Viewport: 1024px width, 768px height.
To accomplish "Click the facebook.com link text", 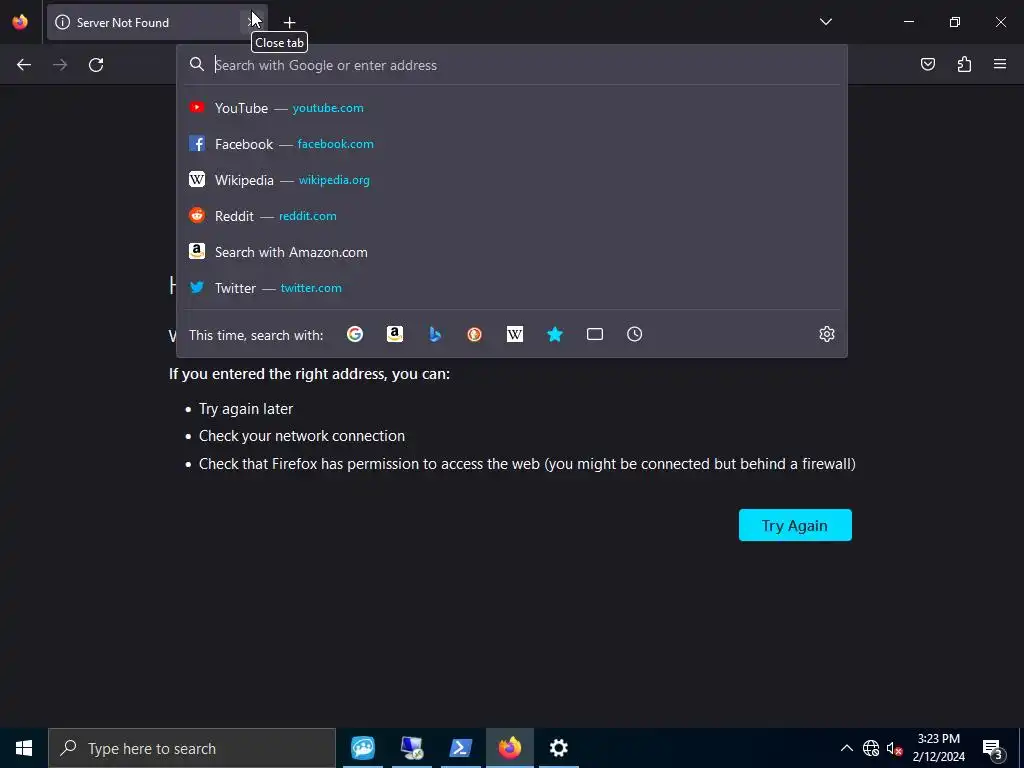I will coord(336,144).
